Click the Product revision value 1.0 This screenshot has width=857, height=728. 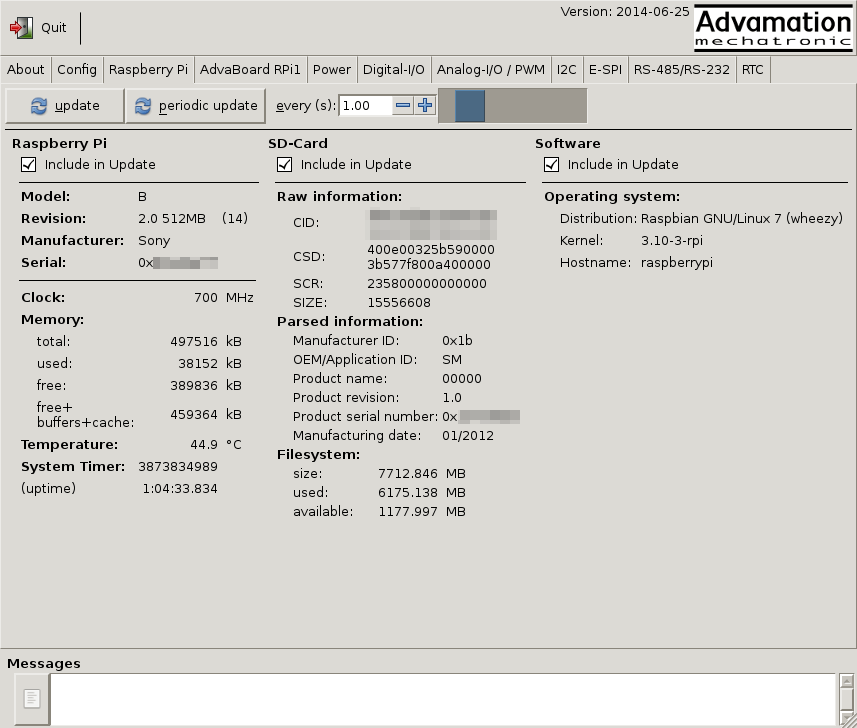(x=451, y=398)
